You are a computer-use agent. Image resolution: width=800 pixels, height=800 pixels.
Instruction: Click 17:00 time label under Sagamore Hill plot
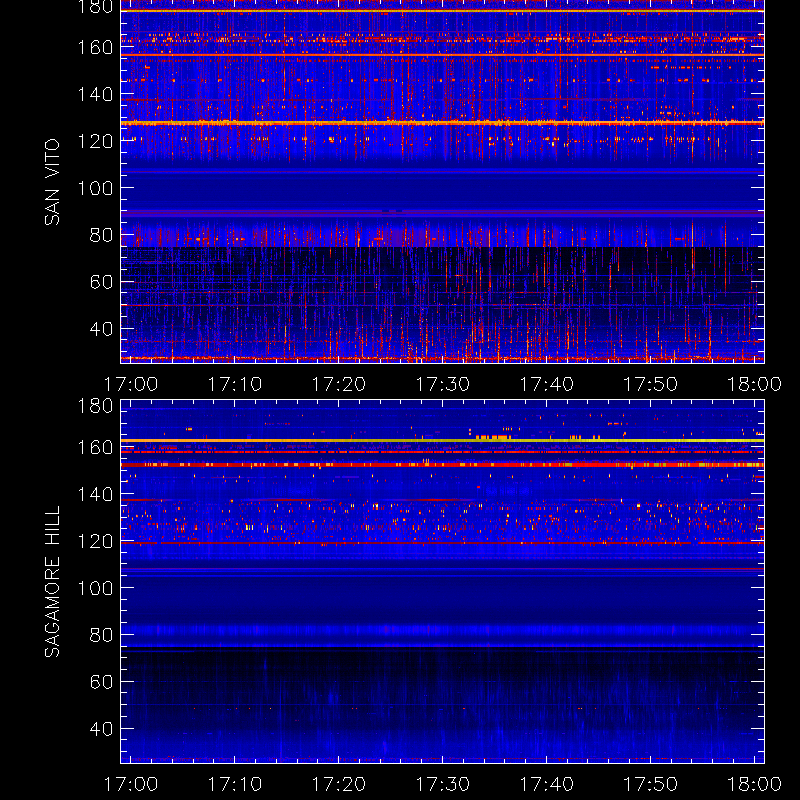(x=131, y=784)
